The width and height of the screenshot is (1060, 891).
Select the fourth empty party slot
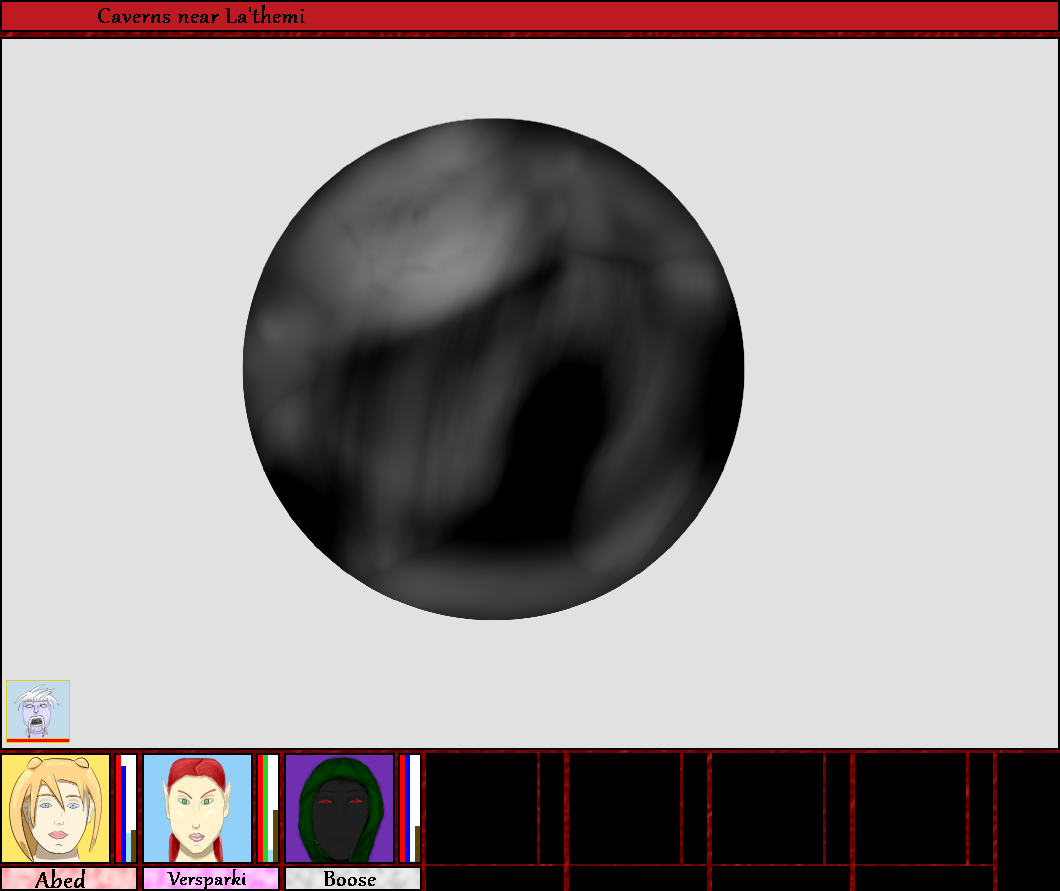(910, 808)
